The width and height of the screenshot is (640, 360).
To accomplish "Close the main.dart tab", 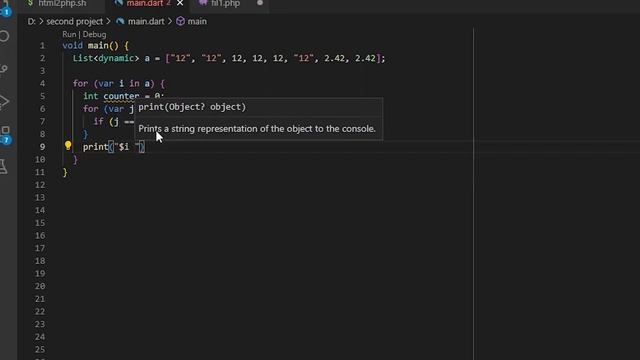I will (180, 3).
